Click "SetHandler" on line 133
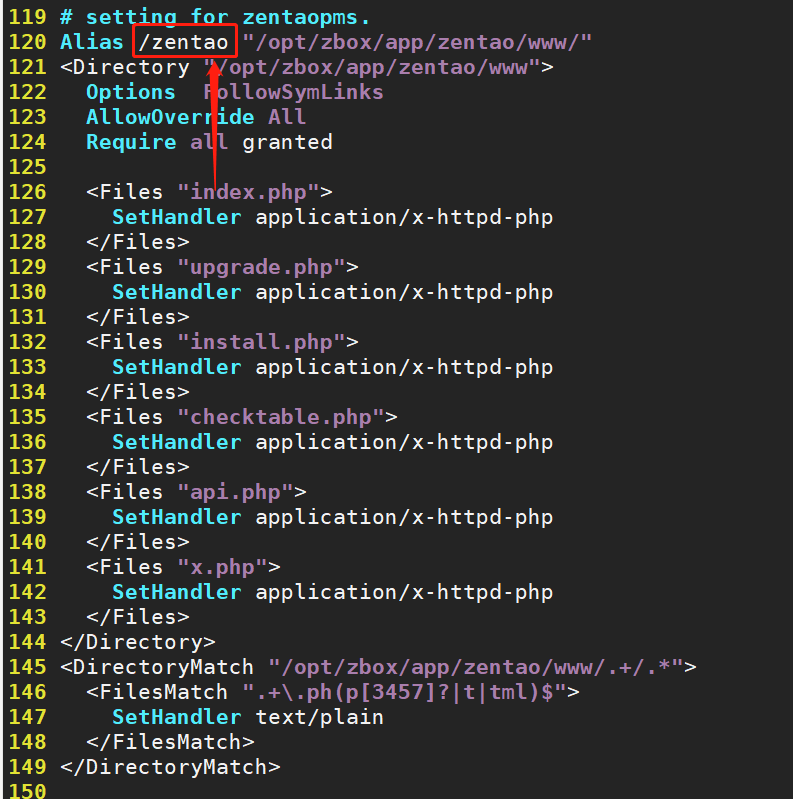 pyautogui.click(x=176, y=366)
